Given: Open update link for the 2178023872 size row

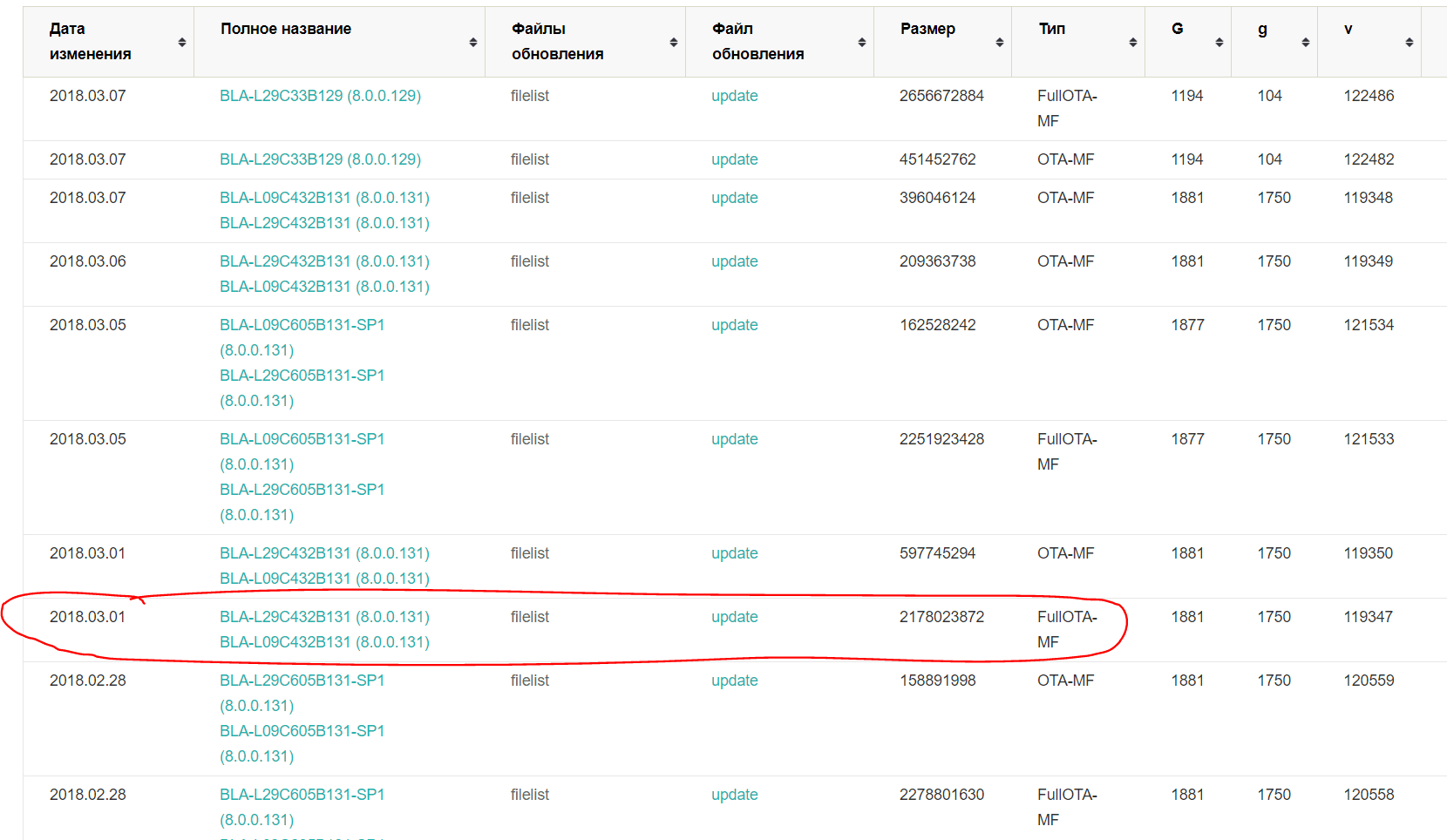Looking at the screenshot, I should point(735,617).
